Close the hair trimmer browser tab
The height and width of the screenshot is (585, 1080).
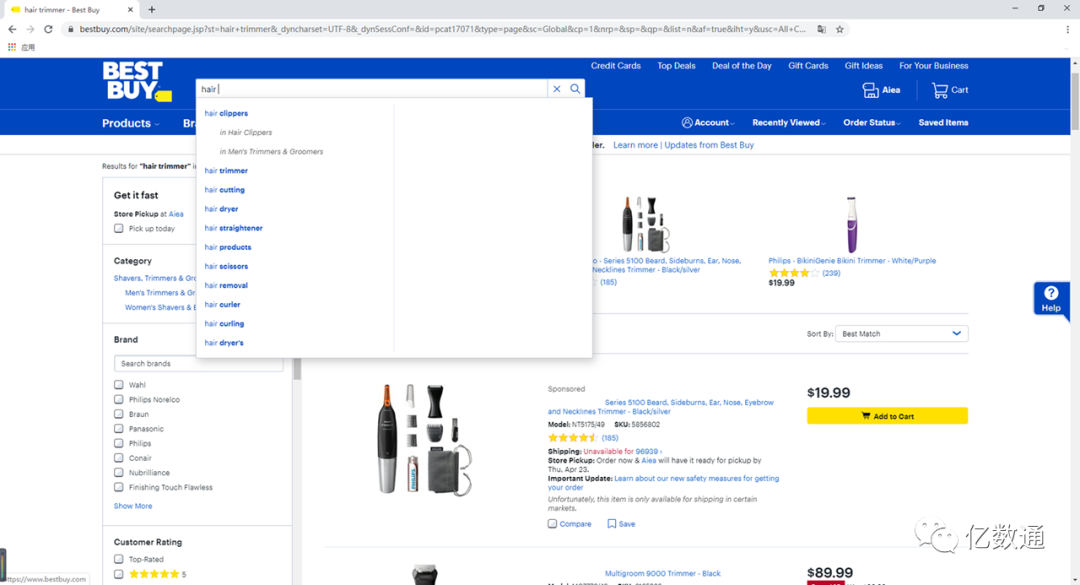coord(130,10)
